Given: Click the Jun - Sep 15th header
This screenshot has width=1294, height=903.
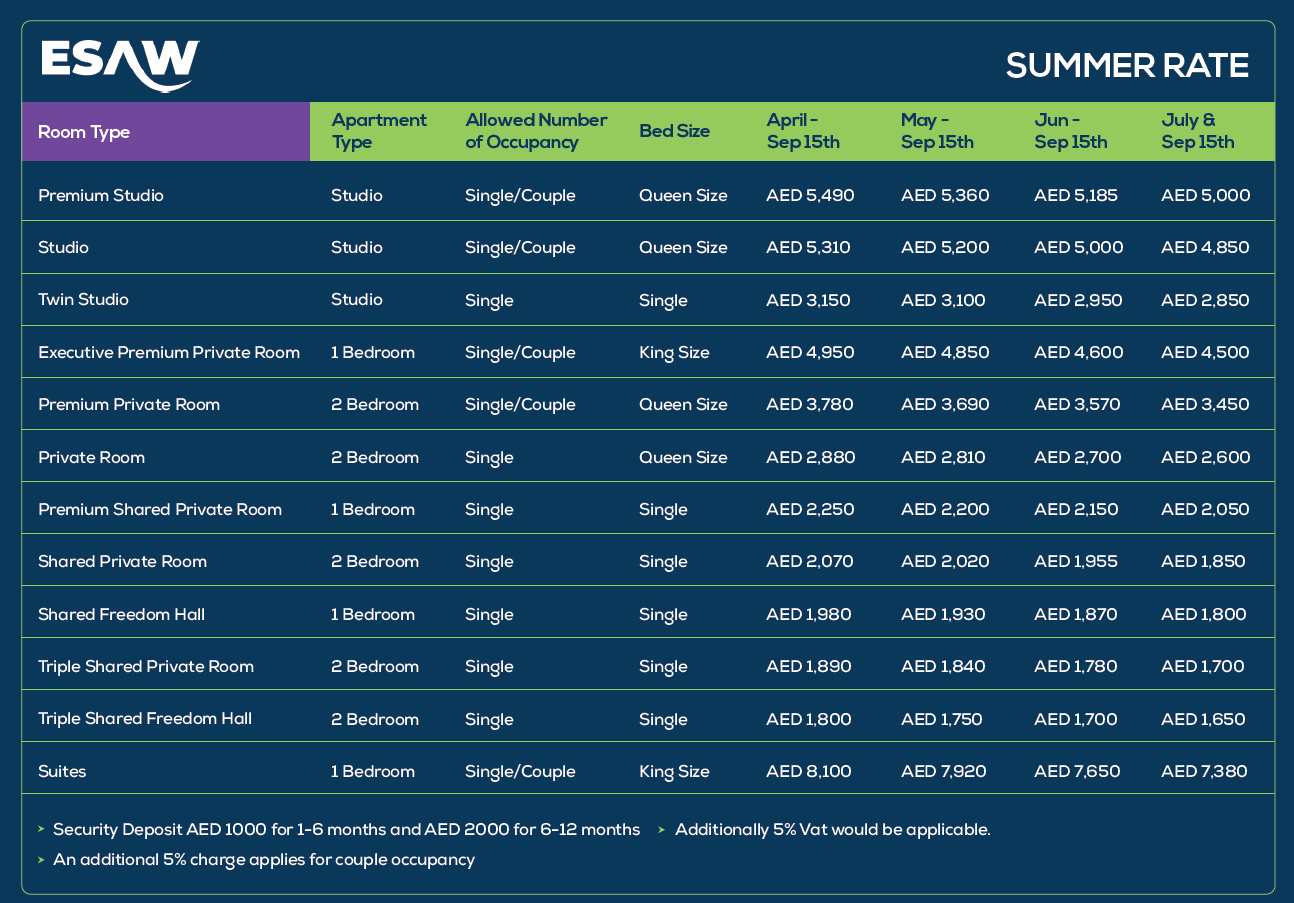Looking at the screenshot, I should (1071, 131).
